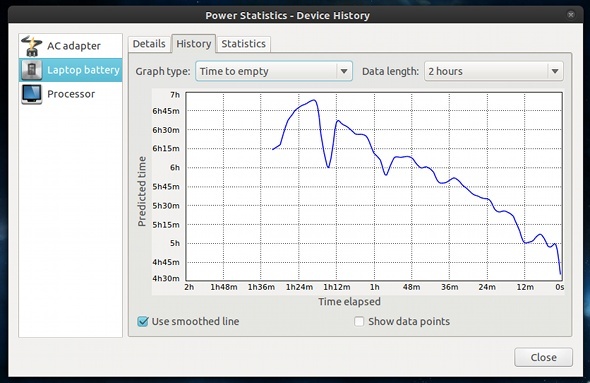Click the 1h48m x-axis label
Image resolution: width=590 pixels, height=383 pixels.
pyautogui.click(x=224, y=287)
